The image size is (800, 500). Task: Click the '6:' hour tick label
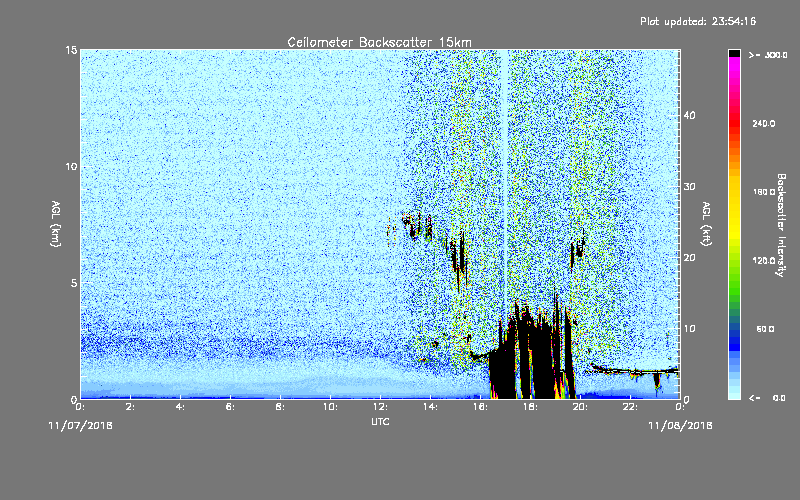(231, 407)
